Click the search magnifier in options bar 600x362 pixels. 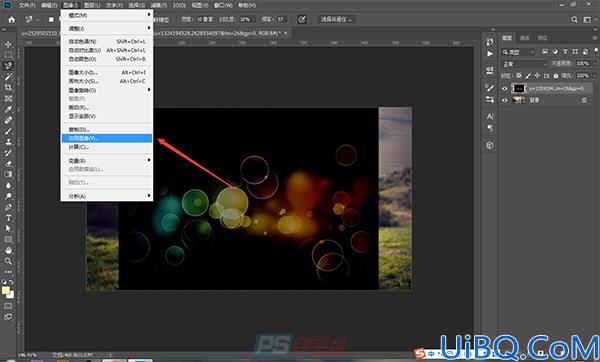tap(574, 20)
